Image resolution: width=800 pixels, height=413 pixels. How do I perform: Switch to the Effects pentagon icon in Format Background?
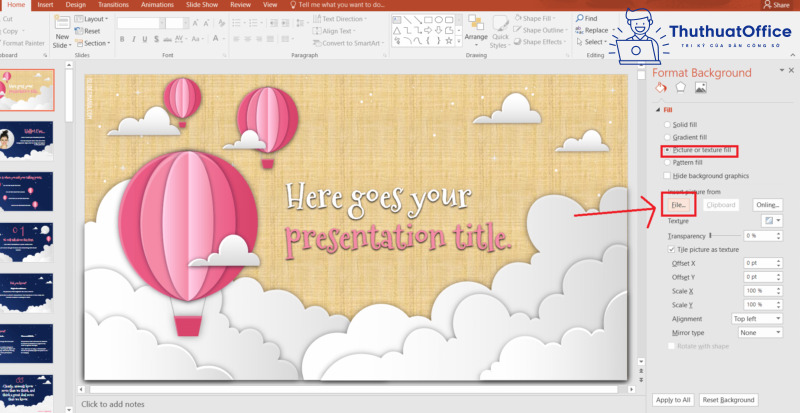(680, 89)
